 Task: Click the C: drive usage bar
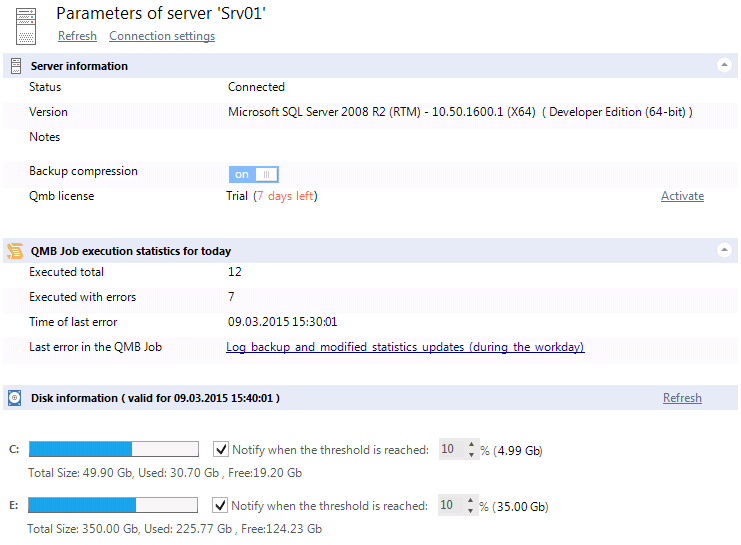pos(114,449)
